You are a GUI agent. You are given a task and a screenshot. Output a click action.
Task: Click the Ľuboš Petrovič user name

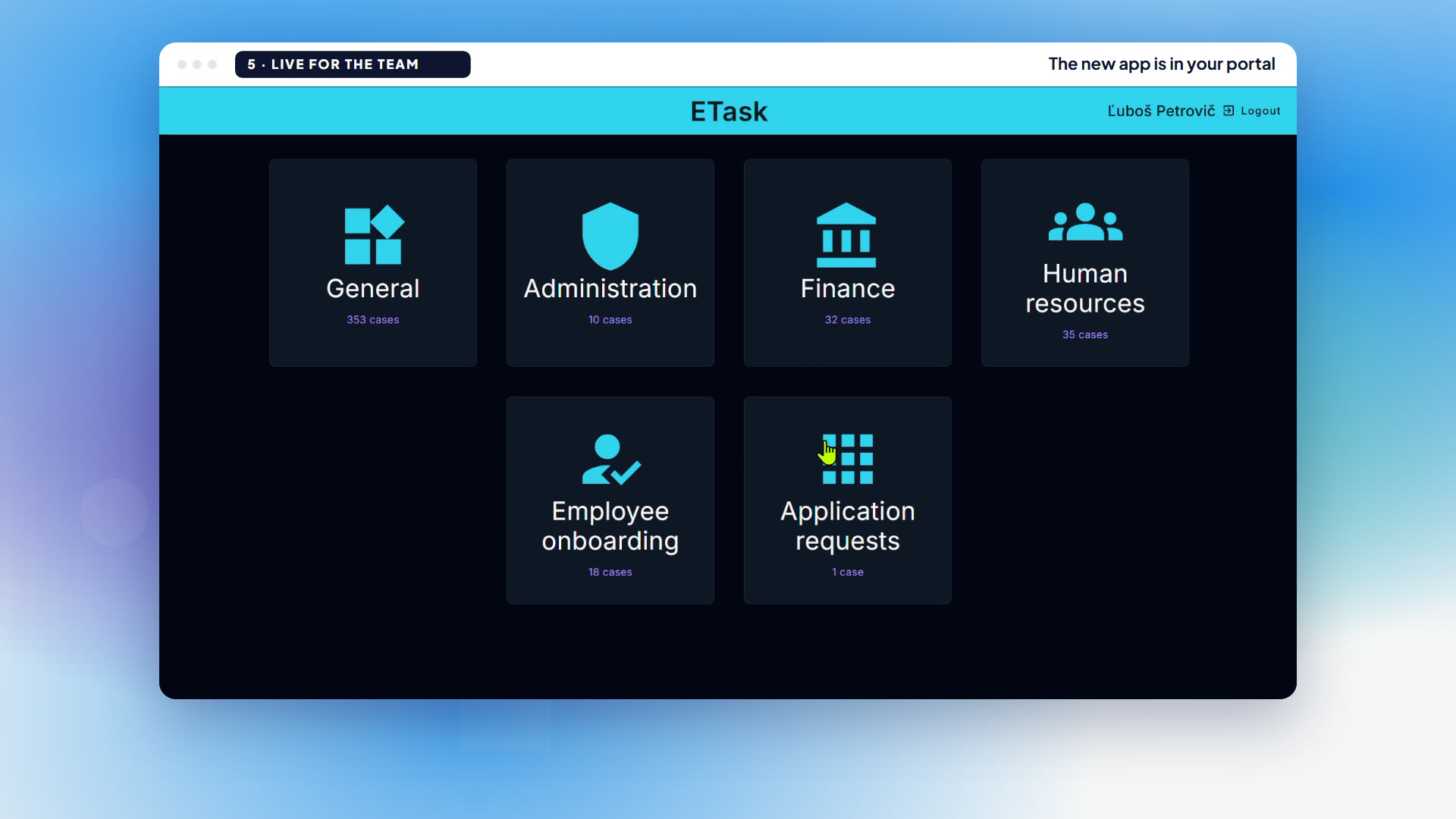[1161, 111]
